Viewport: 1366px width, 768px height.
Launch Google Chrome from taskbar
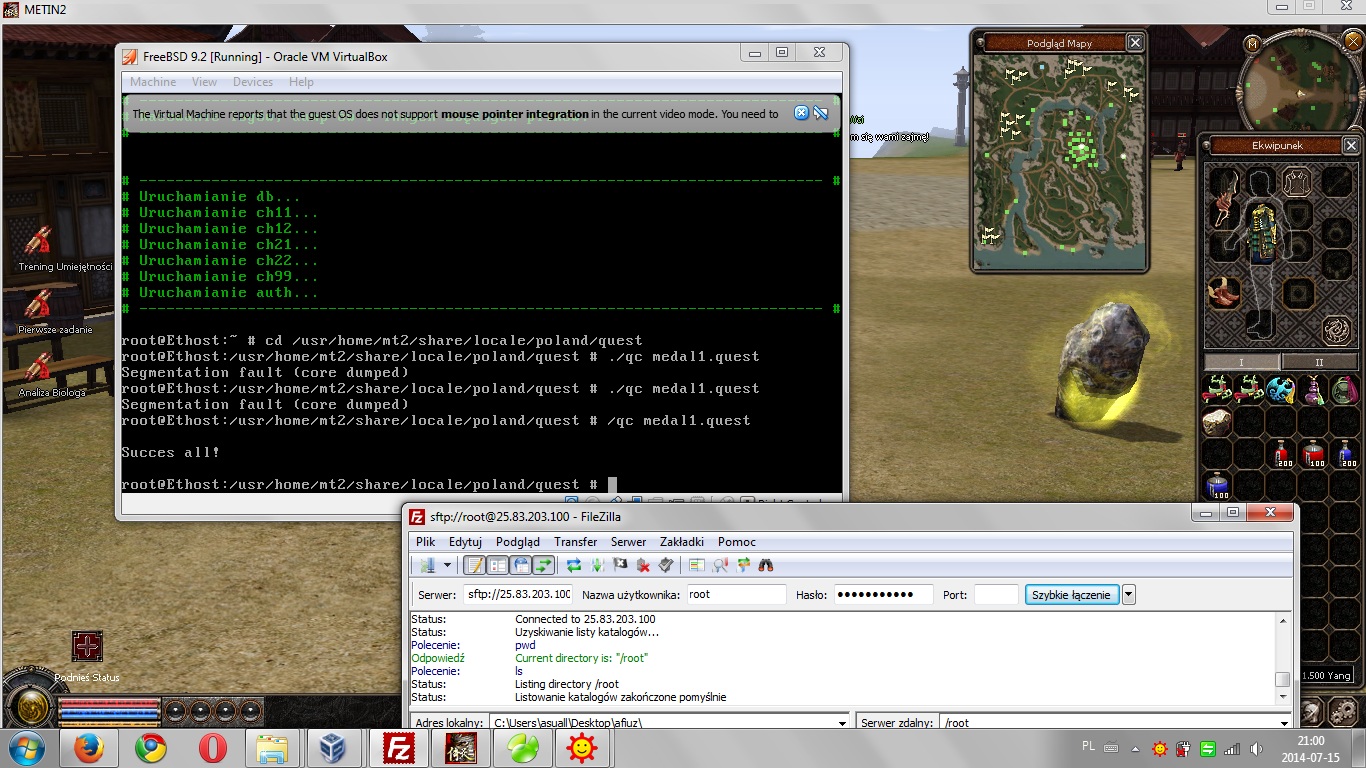(151, 748)
